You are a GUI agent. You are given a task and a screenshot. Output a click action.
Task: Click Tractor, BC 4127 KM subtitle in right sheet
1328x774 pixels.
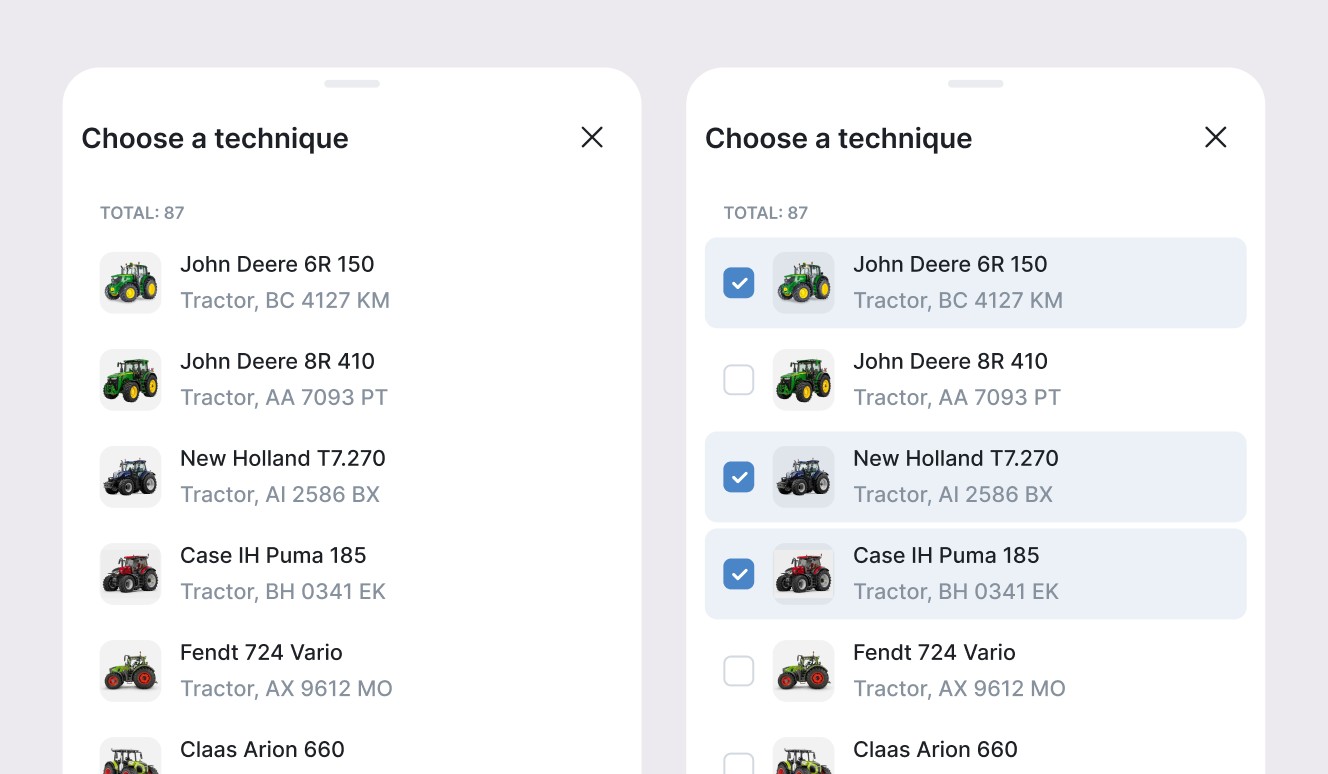pos(958,301)
